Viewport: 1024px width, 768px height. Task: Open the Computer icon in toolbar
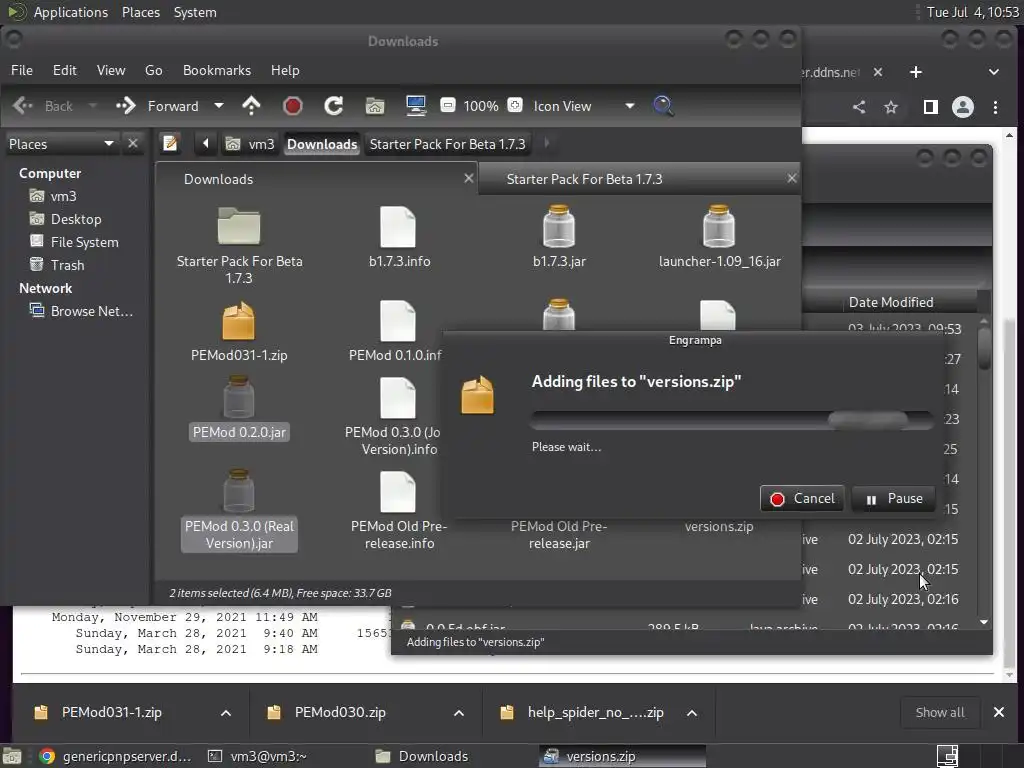416,106
